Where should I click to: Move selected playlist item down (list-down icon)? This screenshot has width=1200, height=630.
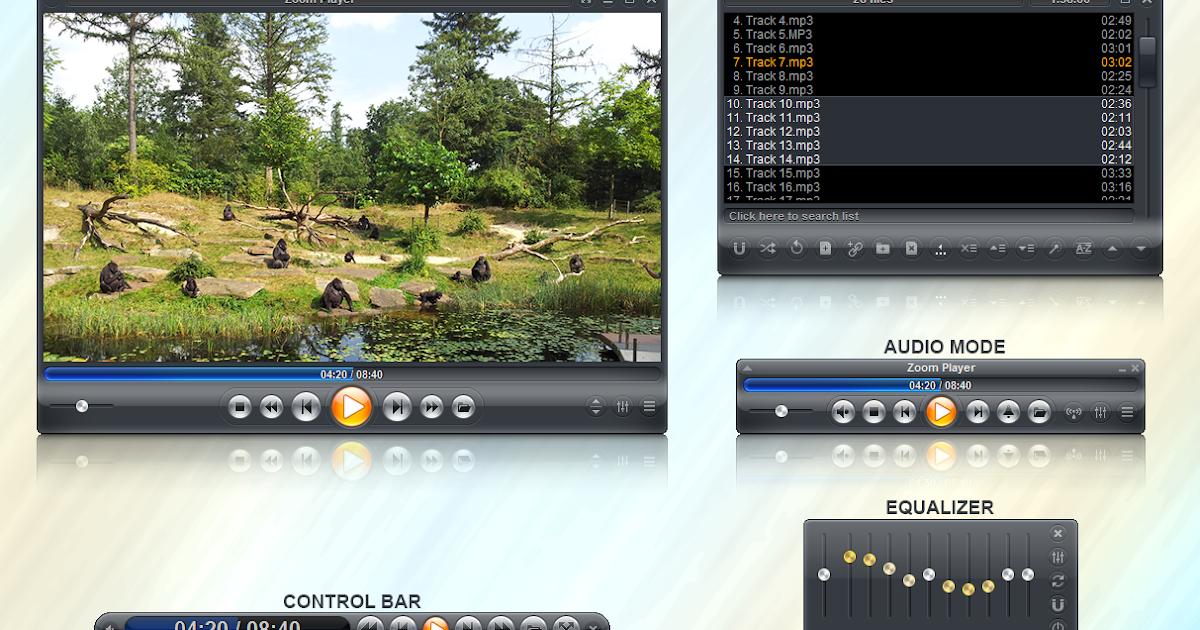1026,249
